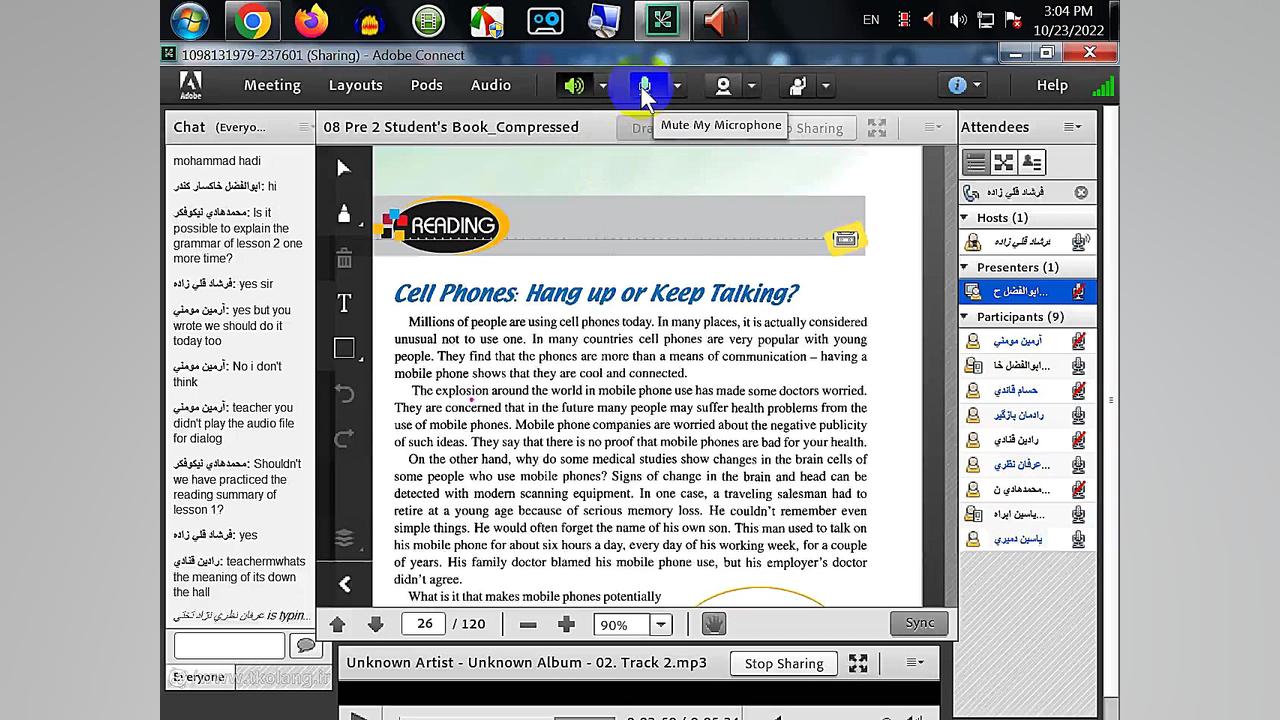Mute my microphone
The image size is (1280, 720).
tap(645, 86)
